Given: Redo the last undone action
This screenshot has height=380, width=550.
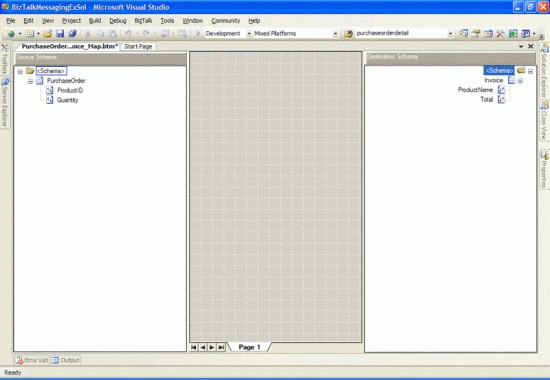Looking at the screenshot, I should point(146,33).
